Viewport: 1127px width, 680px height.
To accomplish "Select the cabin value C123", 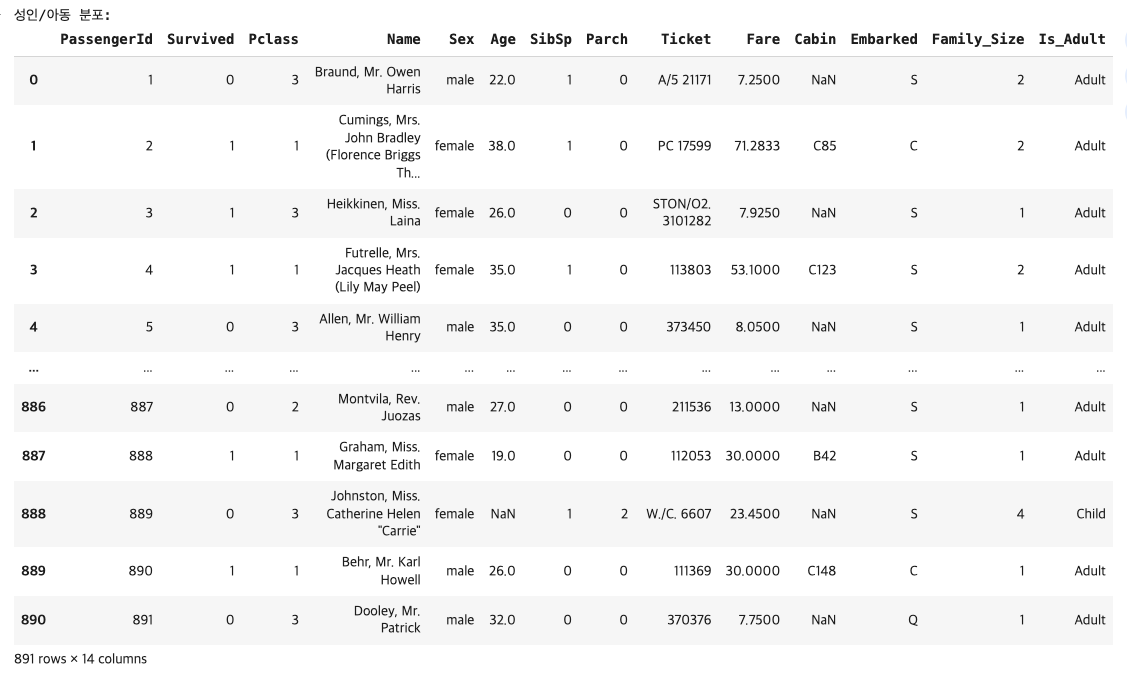I will (x=822, y=270).
